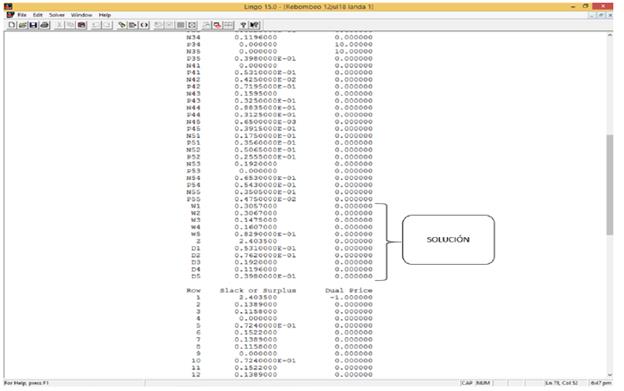Viewport: 624px width, 391px height.
Task: Minimize the inner report child window
Action: click(591, 15)
